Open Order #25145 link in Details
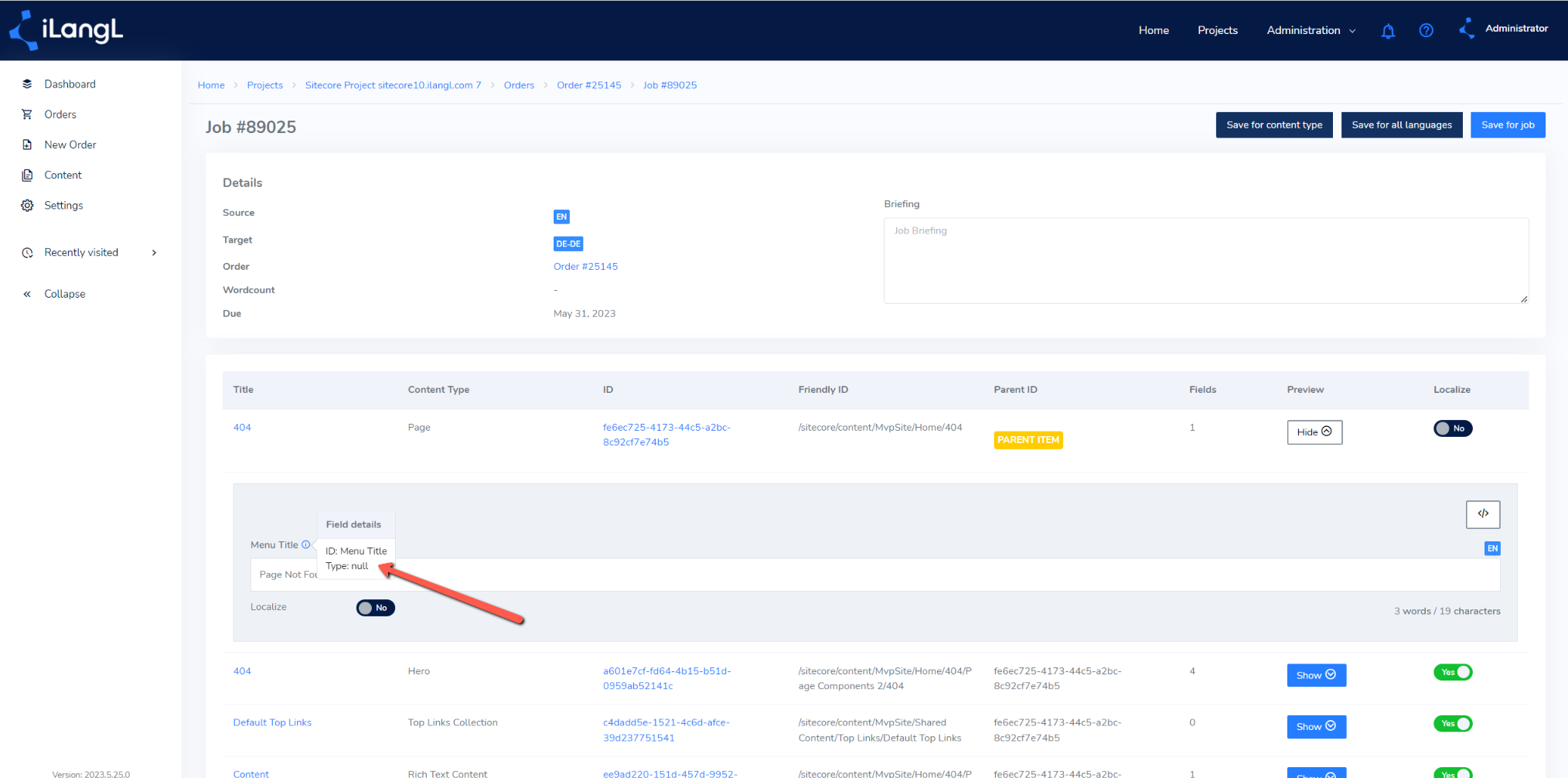 [x=585, y=266]
